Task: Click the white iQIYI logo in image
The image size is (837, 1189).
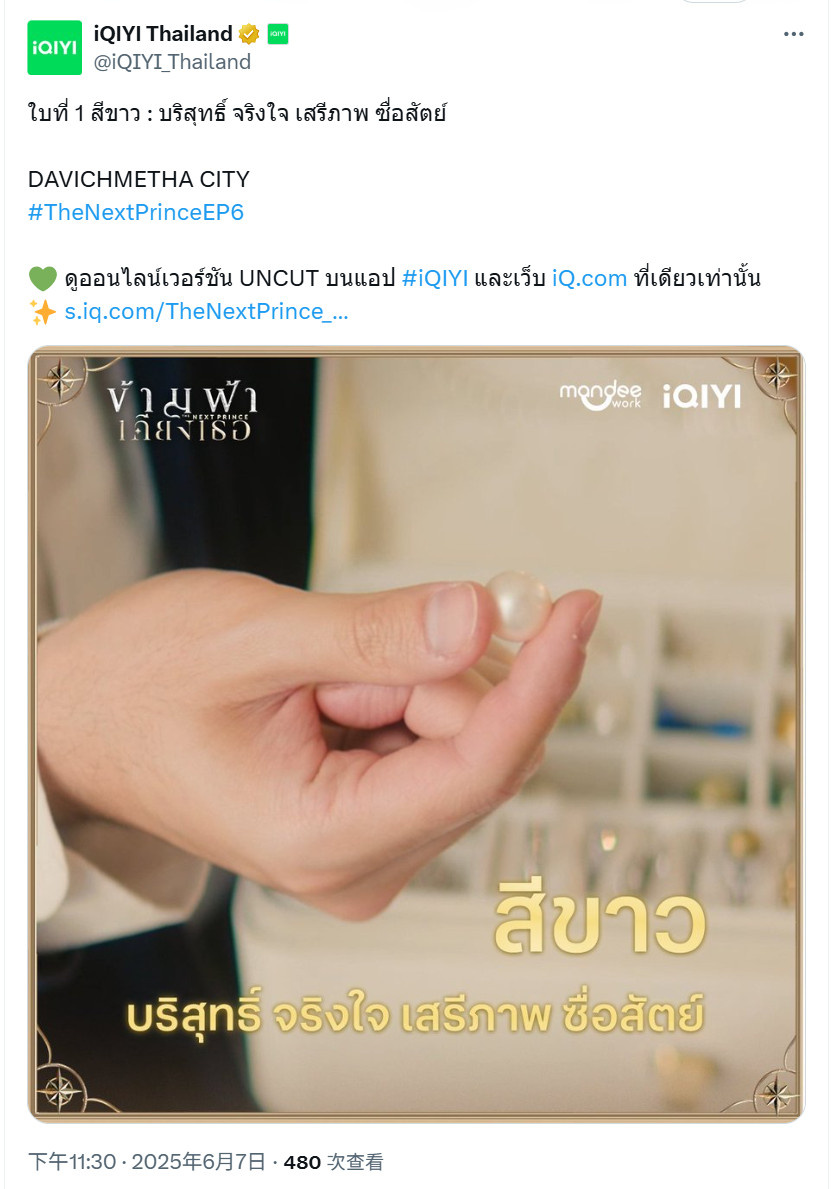Action: point(702,396)
